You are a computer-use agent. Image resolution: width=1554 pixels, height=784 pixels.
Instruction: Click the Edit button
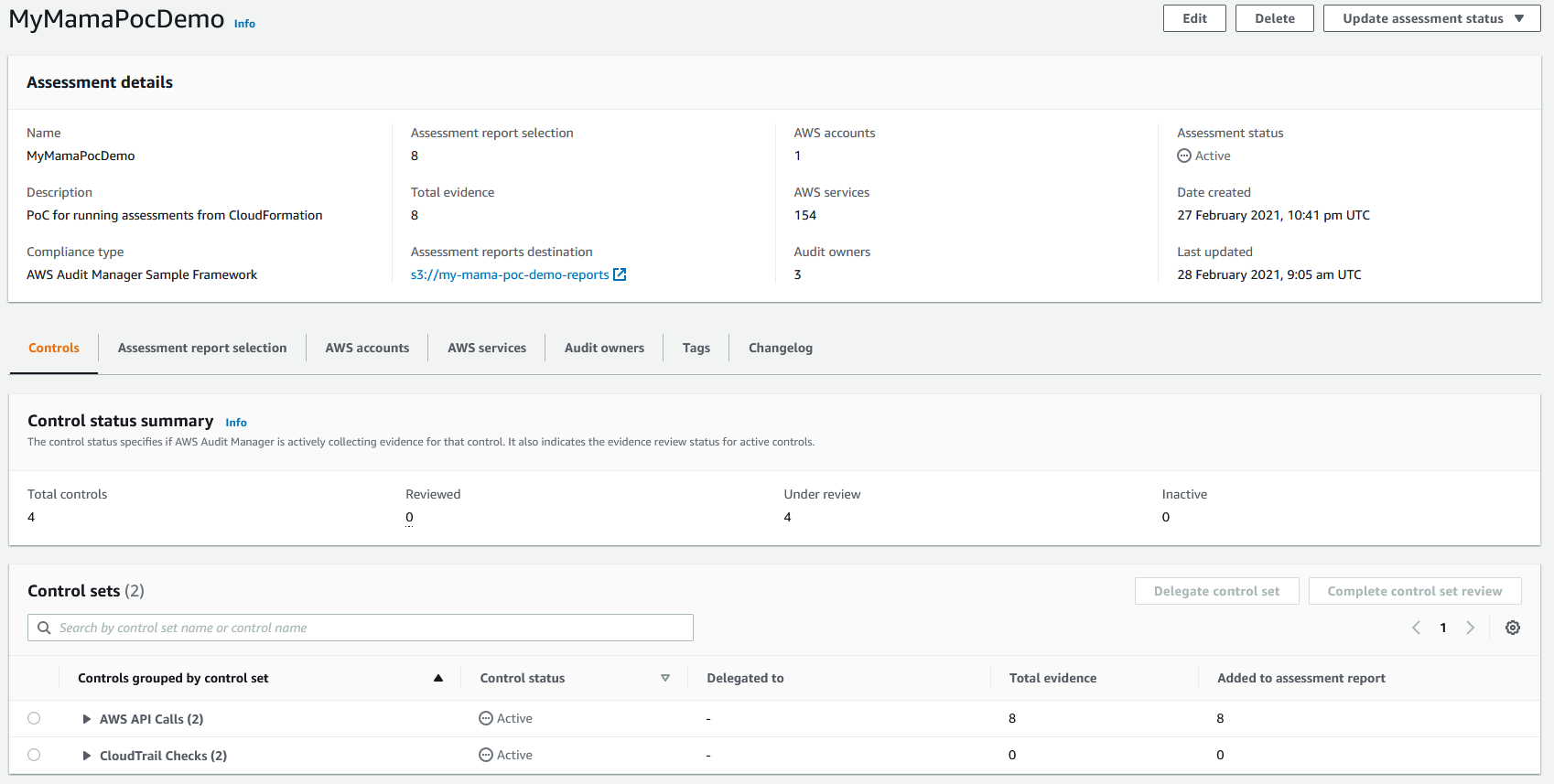coord(1194,18)
